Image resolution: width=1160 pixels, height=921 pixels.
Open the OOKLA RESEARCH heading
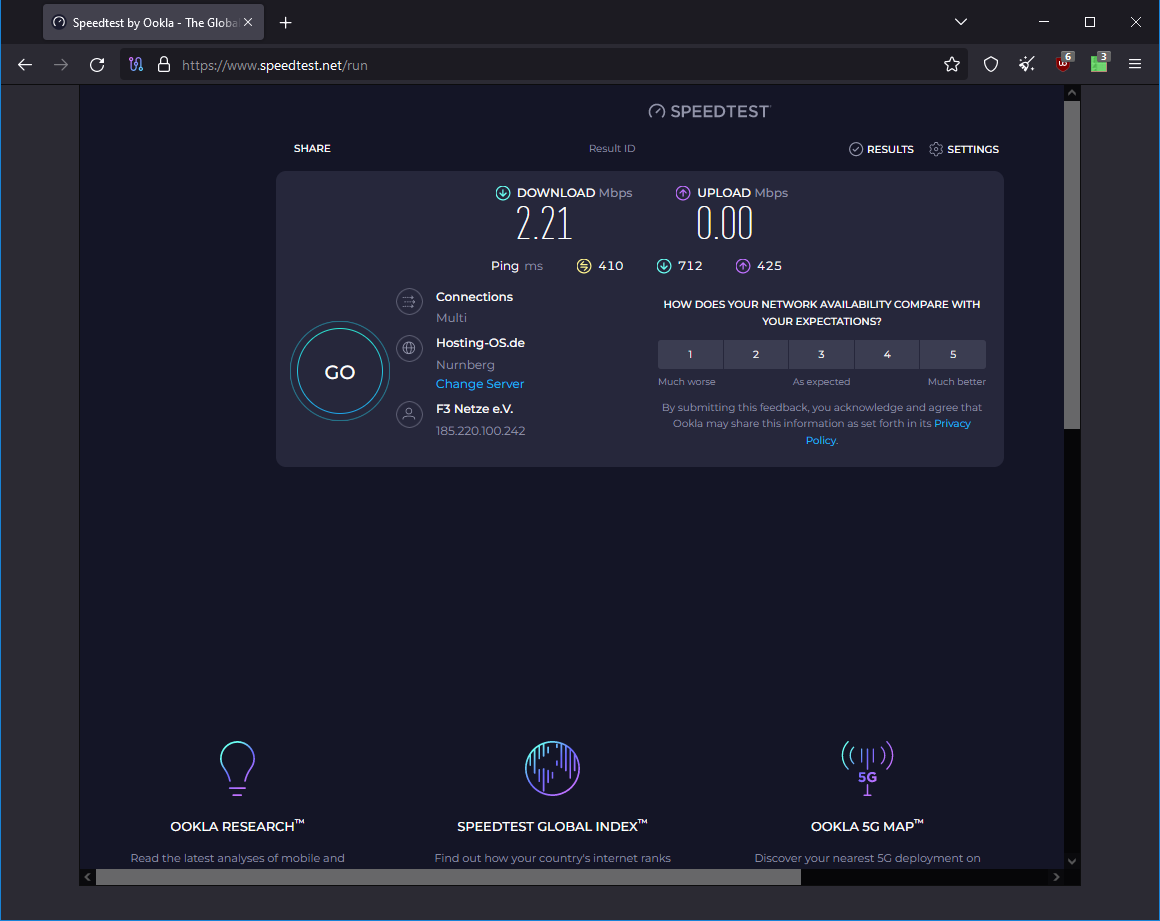pos(237,826)
